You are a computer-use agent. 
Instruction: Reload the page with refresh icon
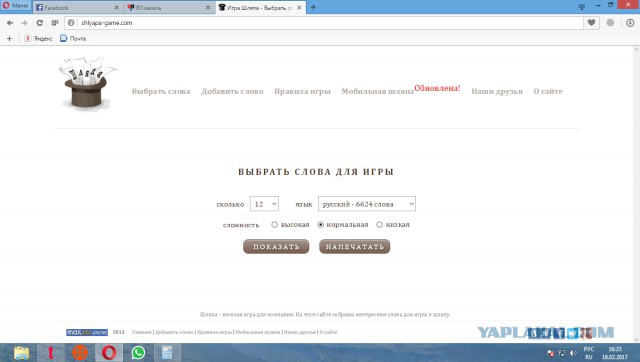tap(40, 23)
